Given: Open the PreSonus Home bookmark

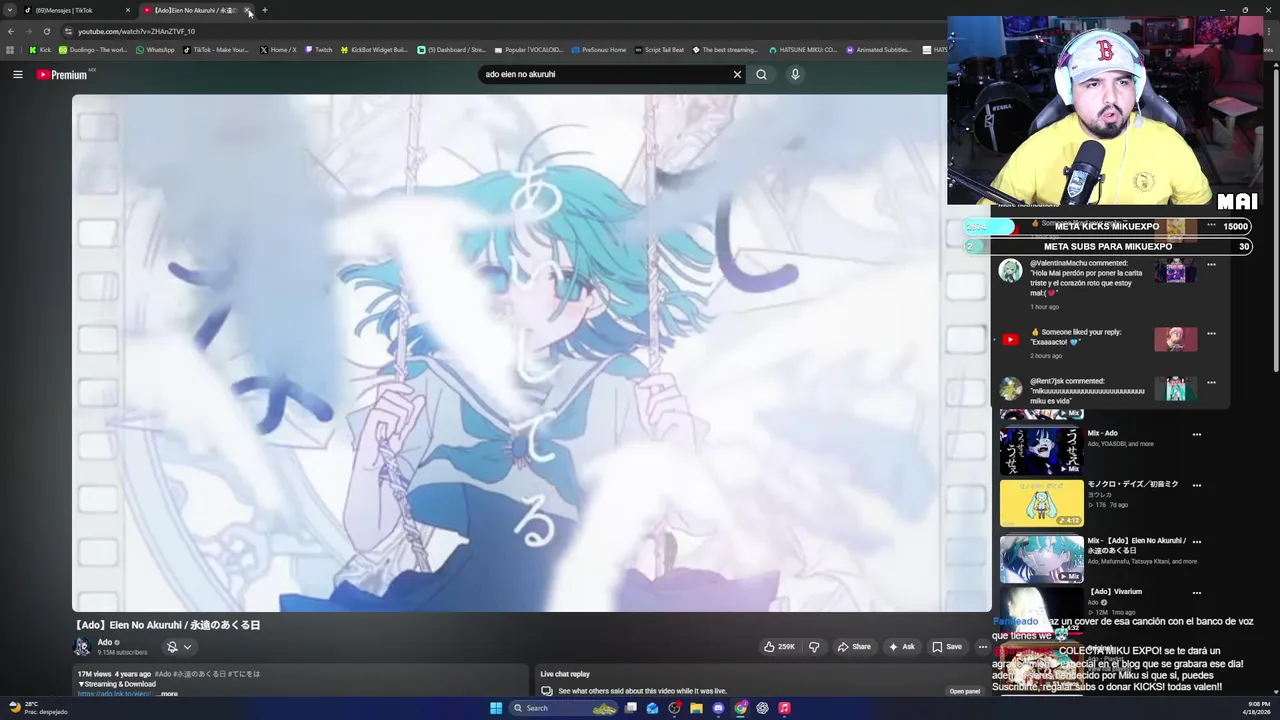Looking at the screenshot, I should point(598,50).
